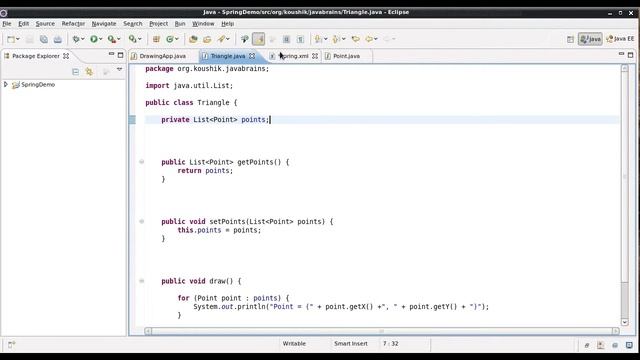
Task: Click the Search flashlight toolbar icon
Action: click(x=221, y=39)
